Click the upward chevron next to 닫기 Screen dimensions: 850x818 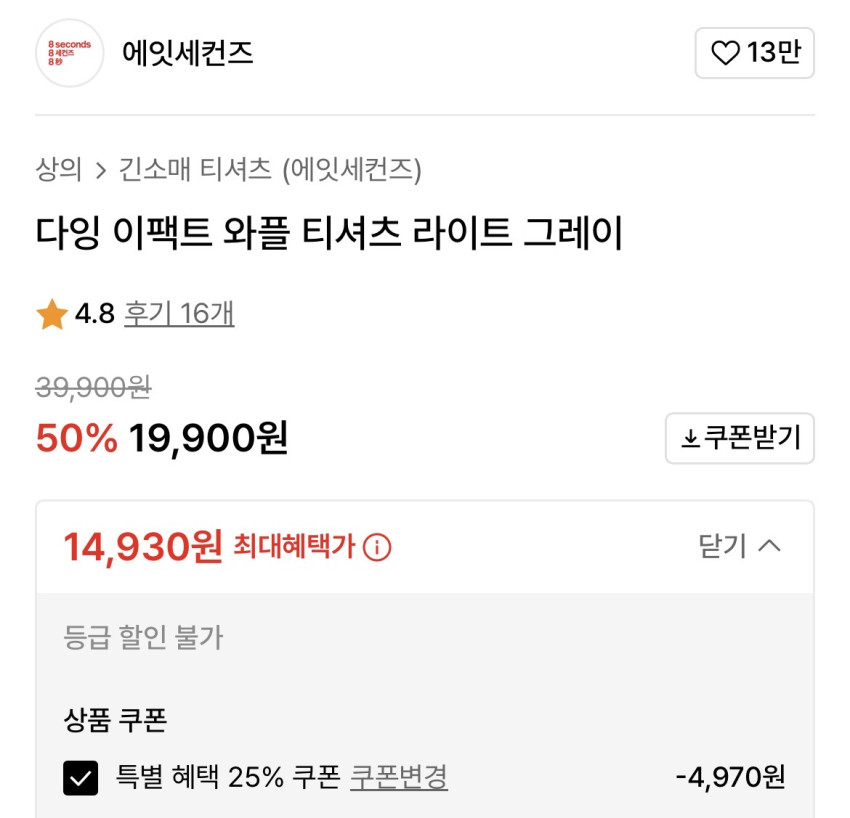click(769, 546)
